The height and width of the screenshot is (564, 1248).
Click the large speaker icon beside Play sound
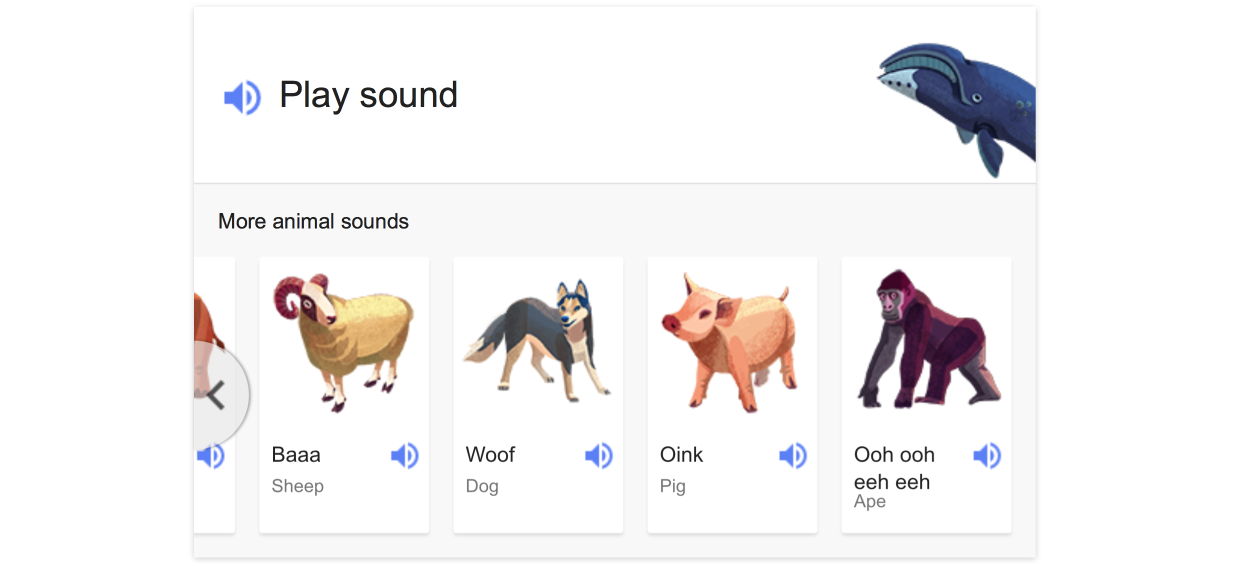point(242,97)
